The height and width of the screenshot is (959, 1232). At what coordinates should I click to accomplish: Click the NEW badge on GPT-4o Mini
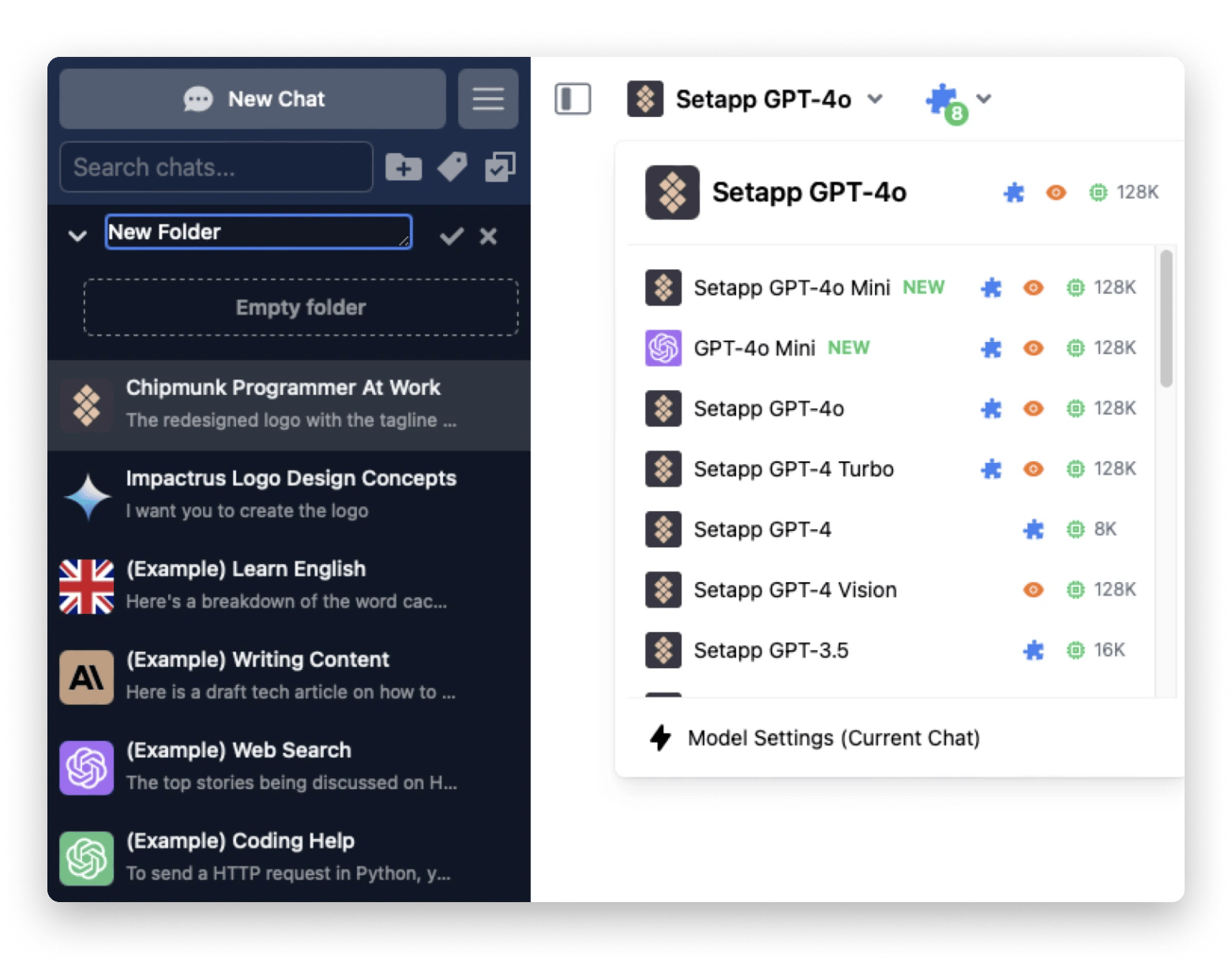[x=848, y=348]
